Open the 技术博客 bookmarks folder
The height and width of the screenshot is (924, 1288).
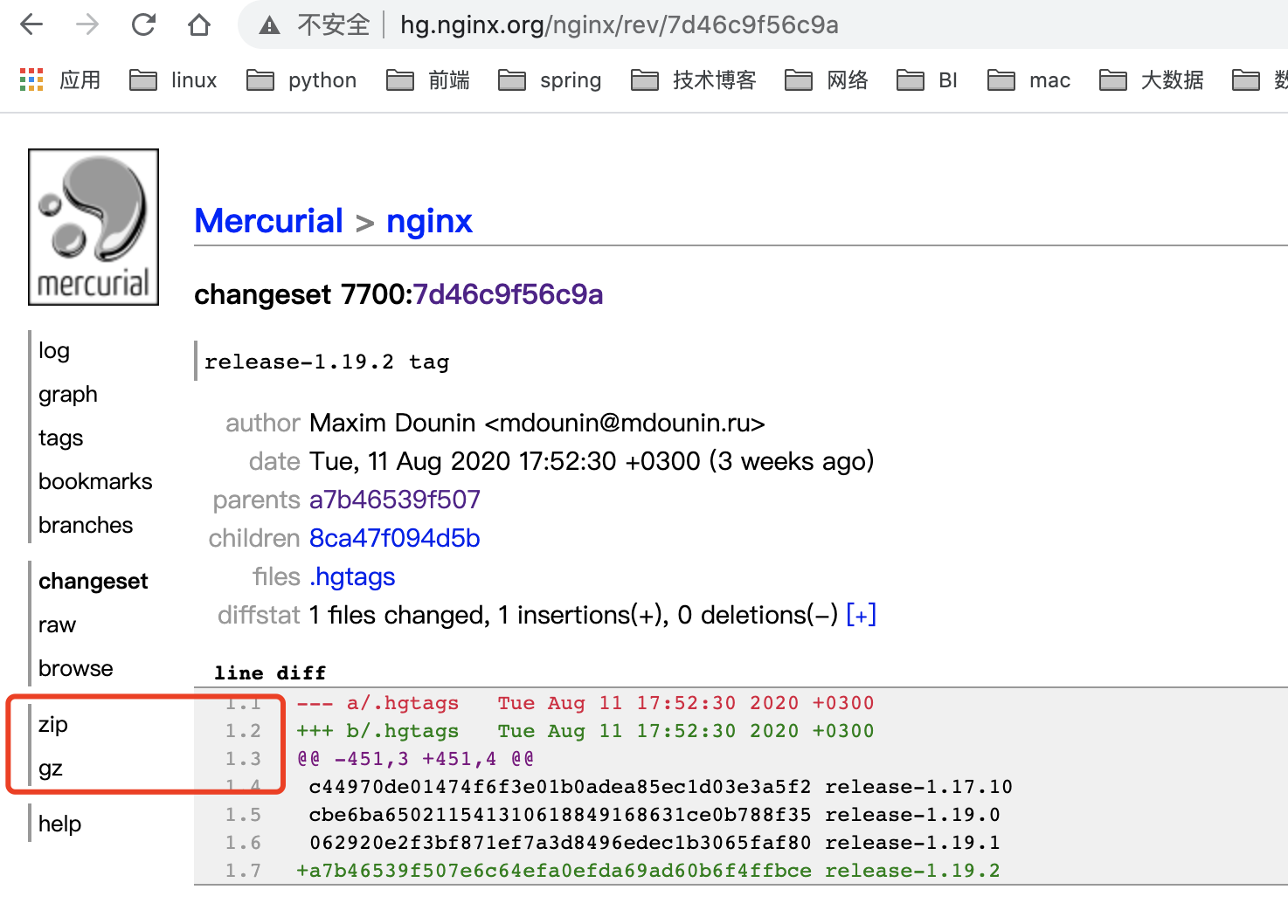[694, 80]
